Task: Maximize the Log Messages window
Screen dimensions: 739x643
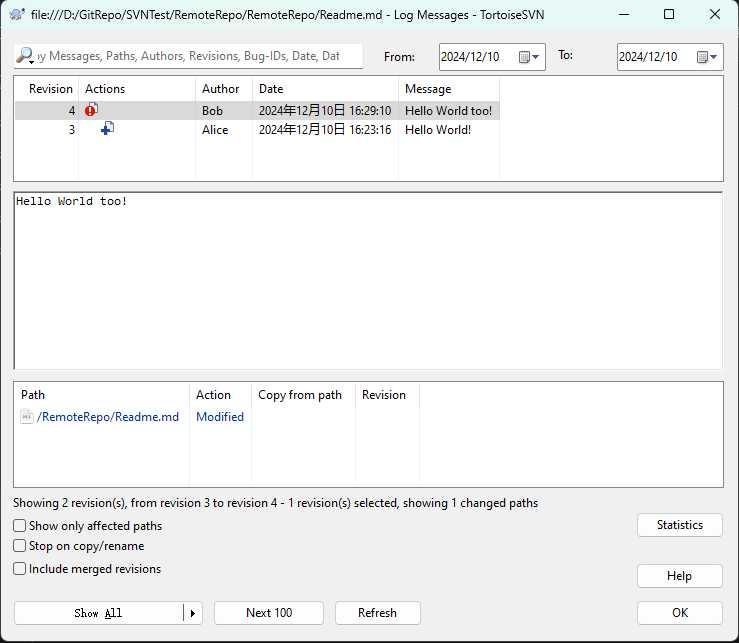Action: pyautogui.click(x=669, y=15)
